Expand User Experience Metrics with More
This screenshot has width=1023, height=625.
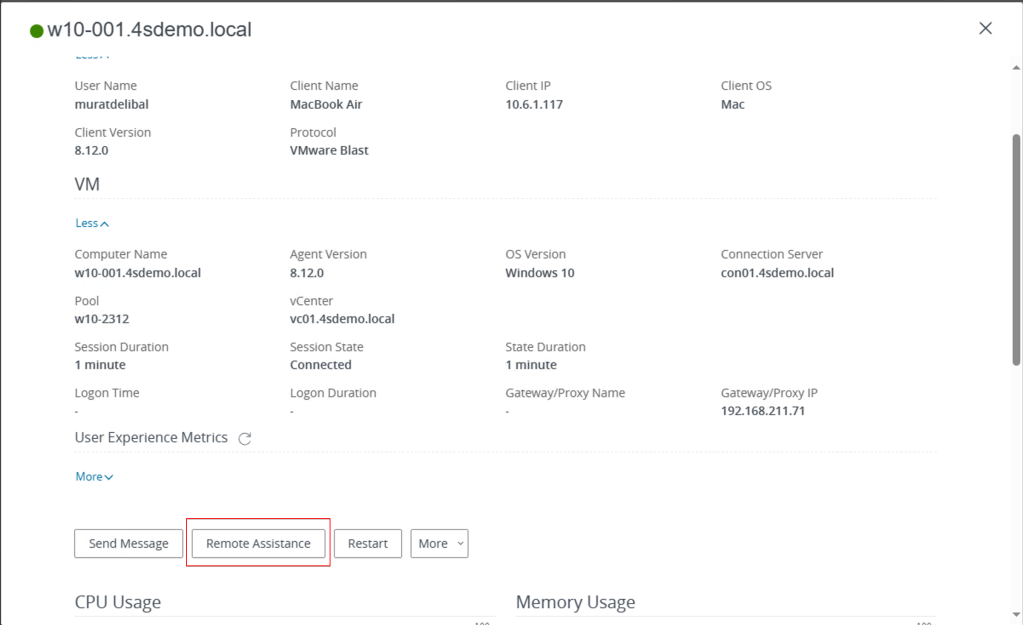[x=94, y=477]
